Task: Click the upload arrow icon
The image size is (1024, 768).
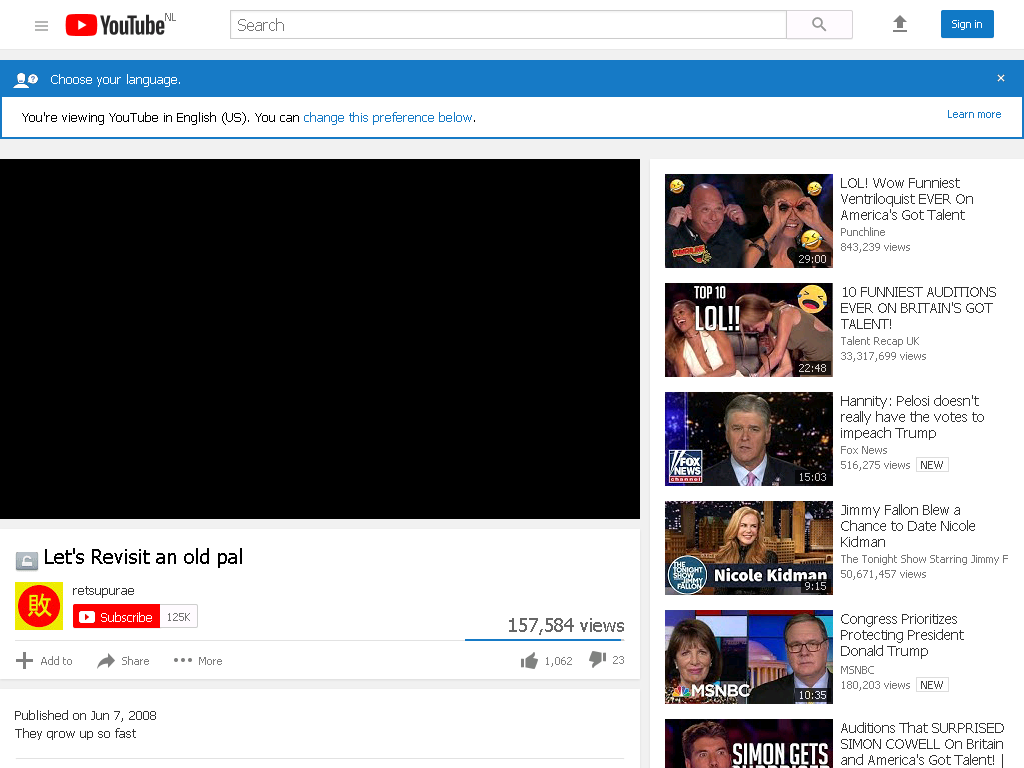Action: point(900,24)
